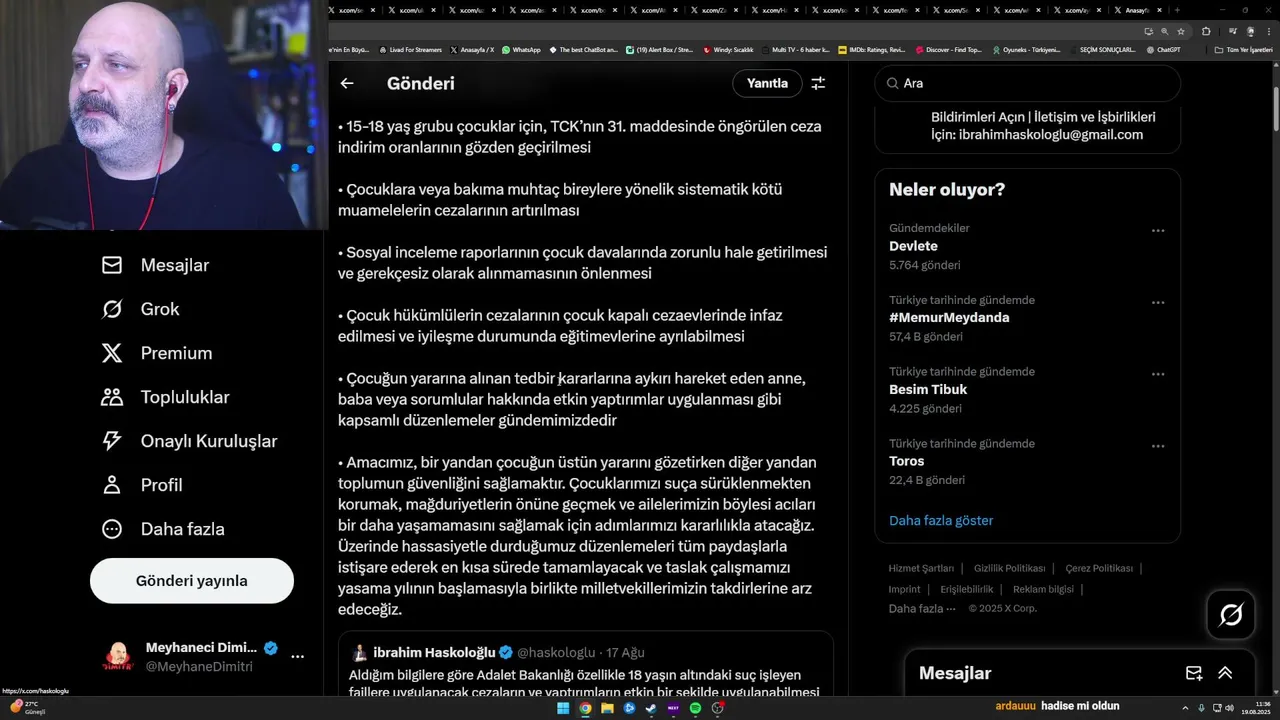Click the new message icon in Mesajlar drawer
This screenshot has width=1280, height=720.
[1194, 673]
